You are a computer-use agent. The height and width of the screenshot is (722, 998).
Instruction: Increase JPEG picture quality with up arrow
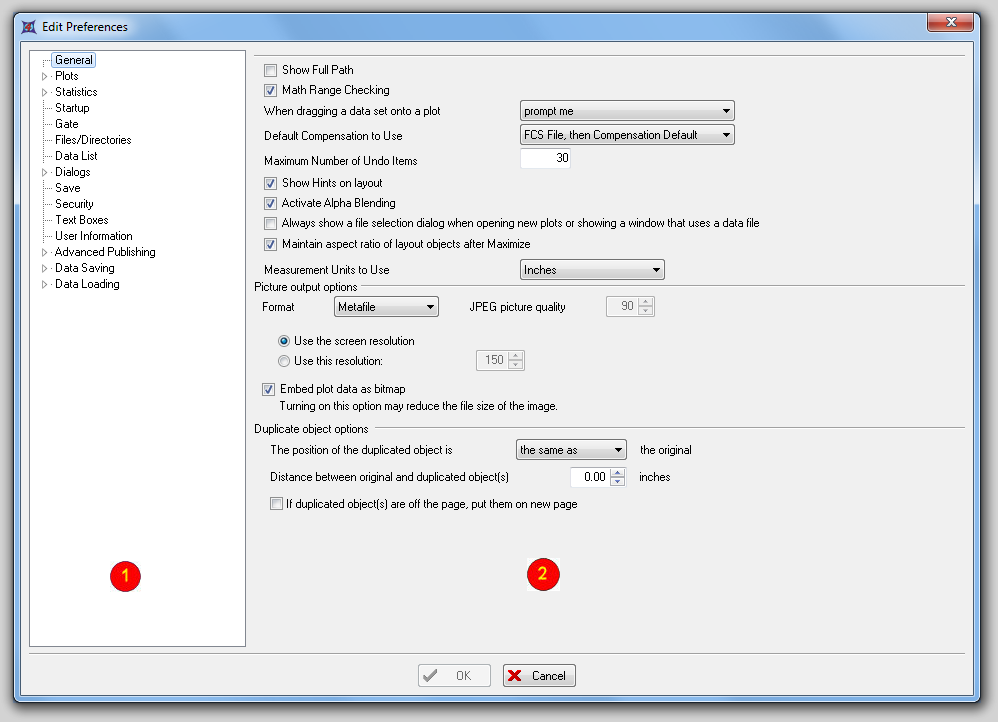click(x=646, y=302)
